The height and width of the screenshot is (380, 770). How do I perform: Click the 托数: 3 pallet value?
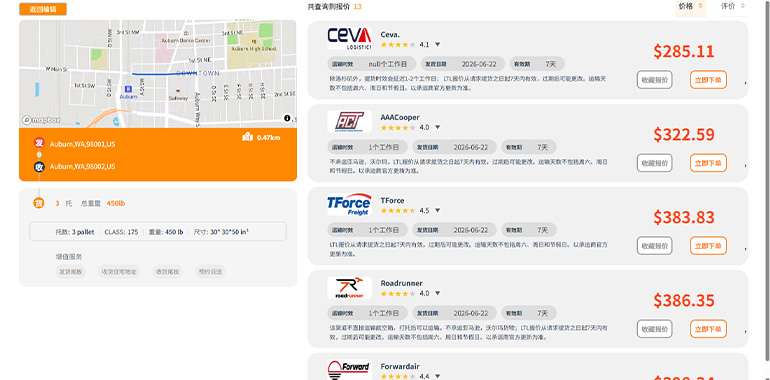pyautogui.click(x=75, y=232)
